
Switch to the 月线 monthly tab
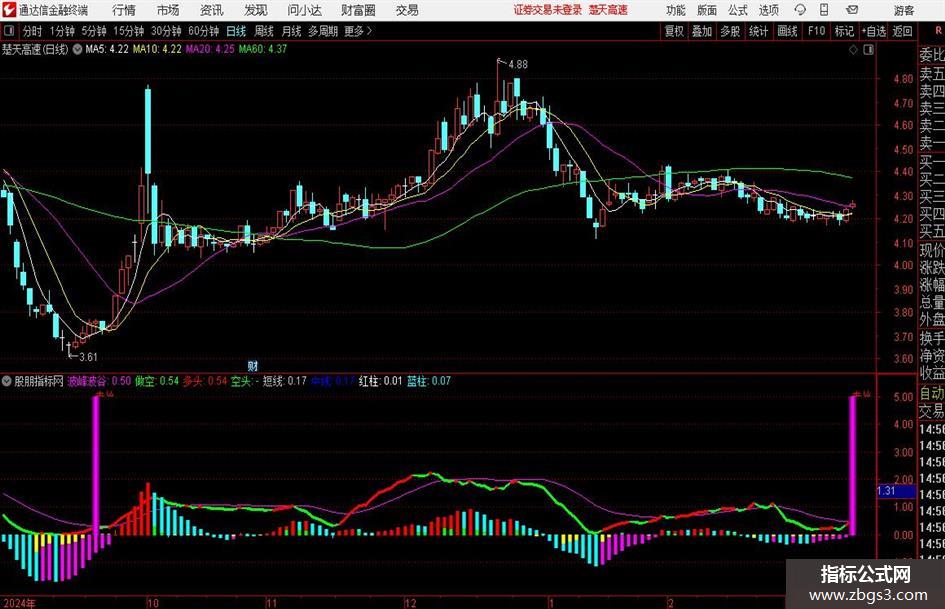click(292, 31)
